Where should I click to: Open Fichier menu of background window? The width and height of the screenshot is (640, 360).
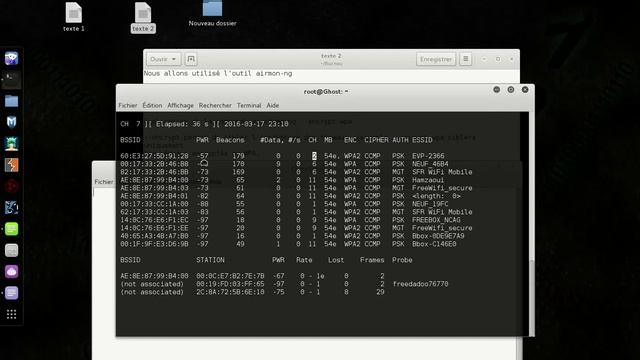coord(104,182)
